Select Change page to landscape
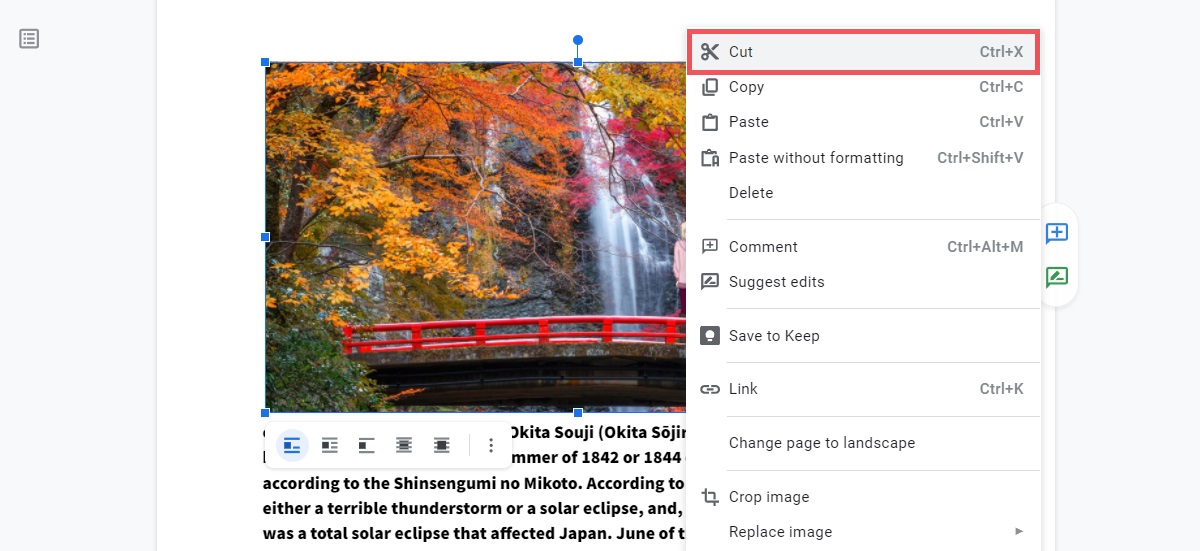 821,443
